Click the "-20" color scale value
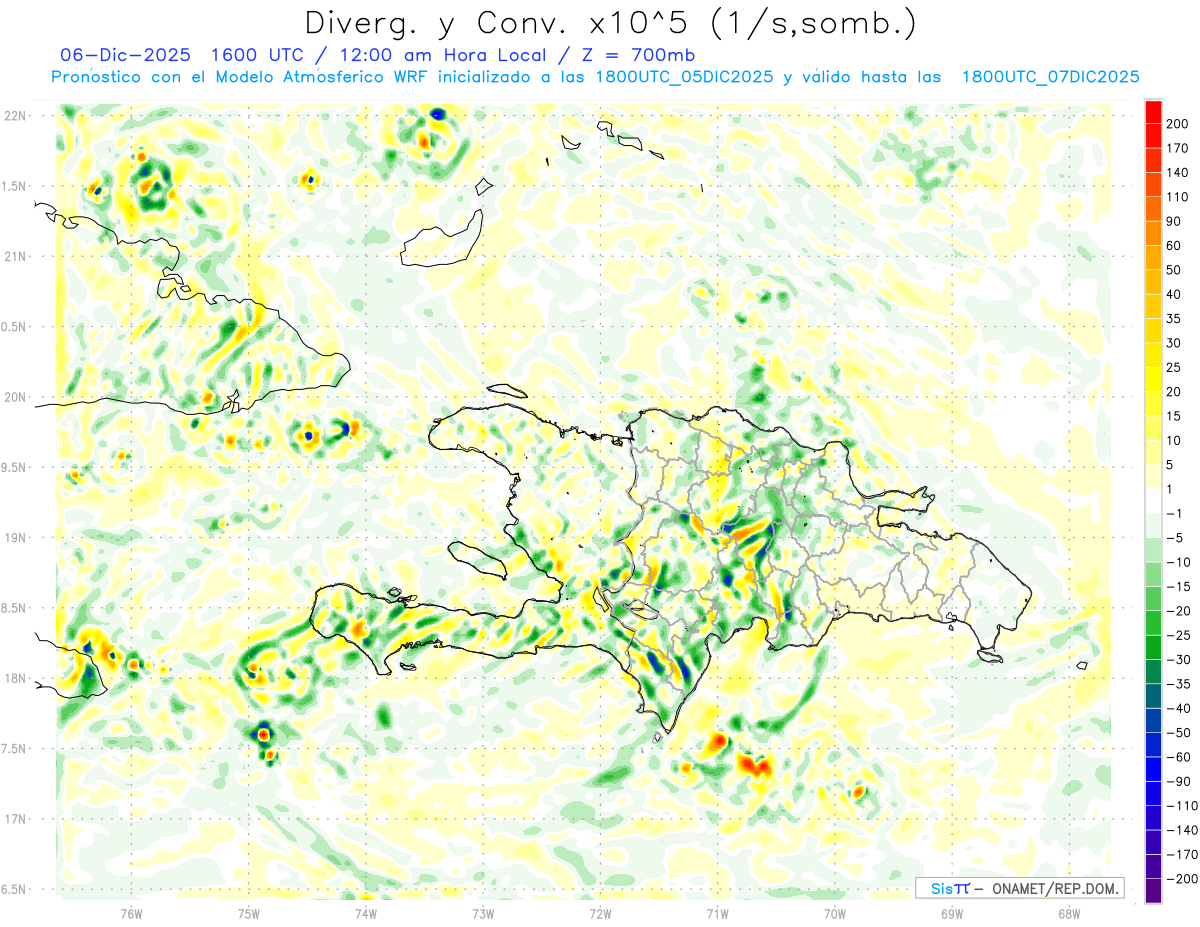 pyautogui.click(x=1178, y=611)
